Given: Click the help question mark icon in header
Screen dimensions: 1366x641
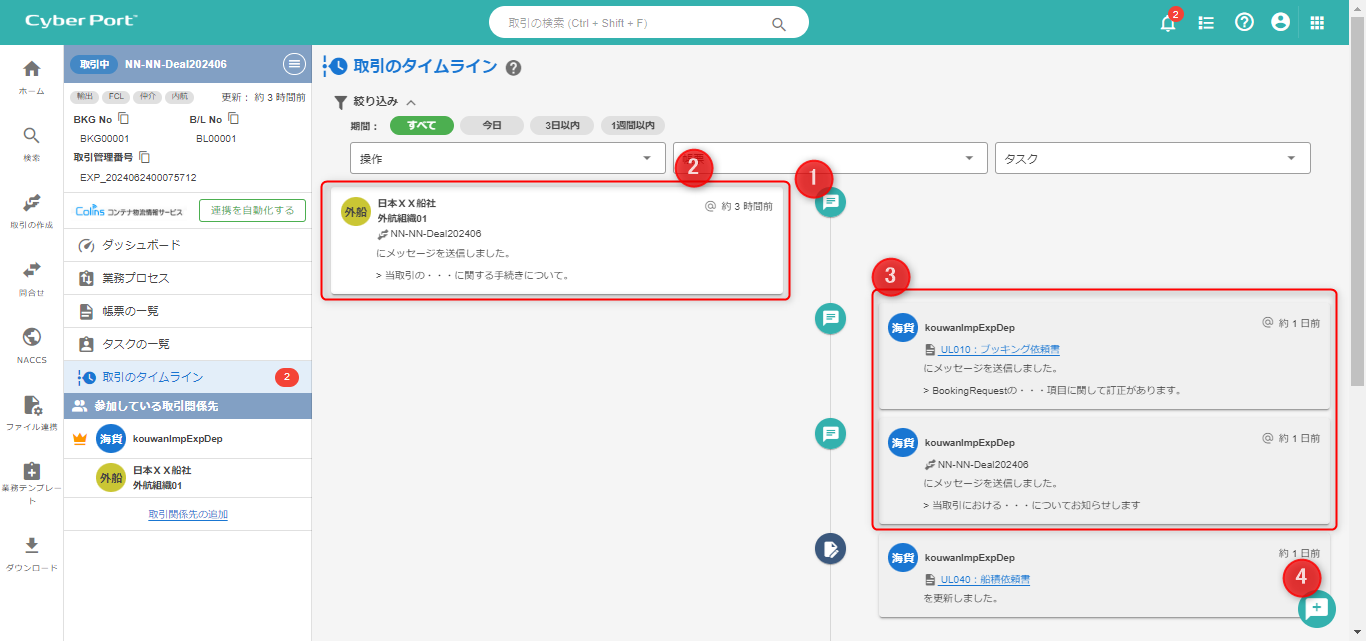Looking at the screenshot, I should pos(1244,22).
